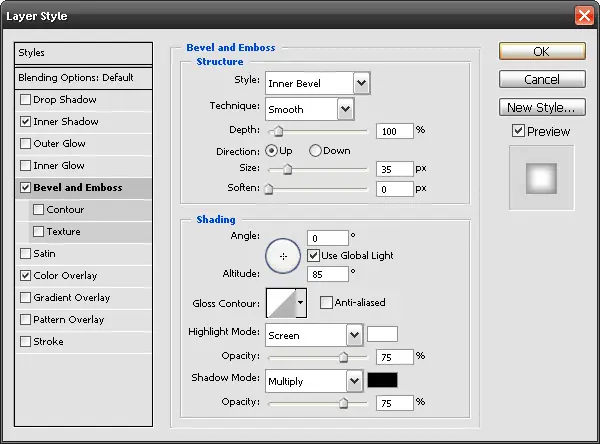Open Color Overlay settings label
The height and width of the screenshot is (444, 600).
point(65,276)
